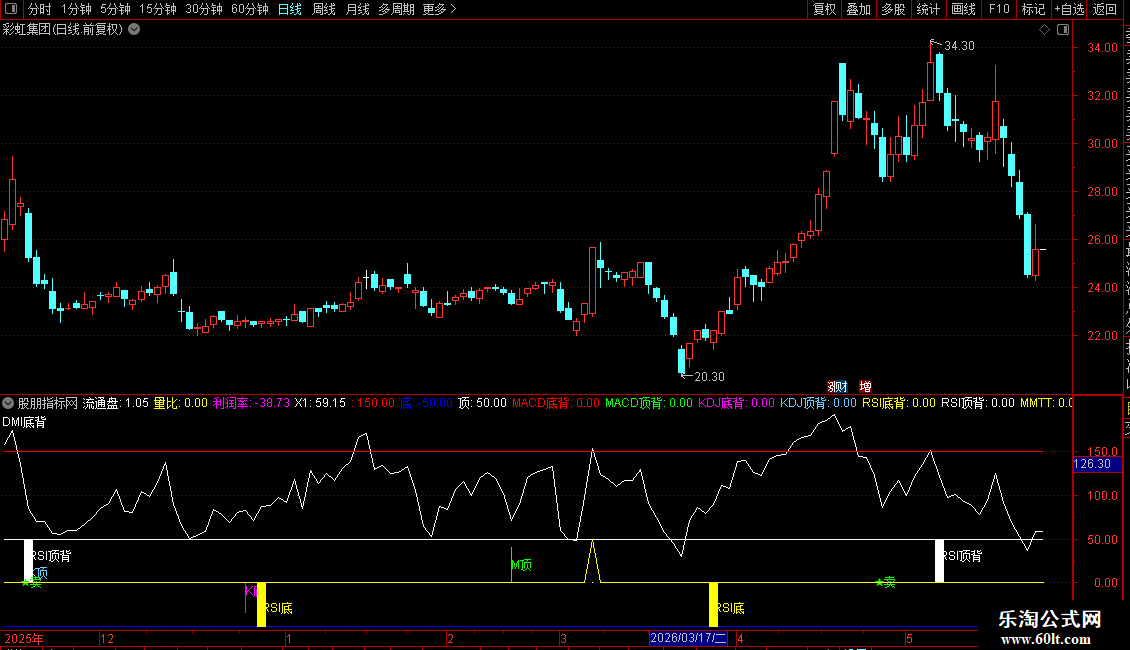Image resolution: width=1130 pixels, height=650 pixels.
Task: Click the X1: 59.15 value
Action: tap(320, 403)
